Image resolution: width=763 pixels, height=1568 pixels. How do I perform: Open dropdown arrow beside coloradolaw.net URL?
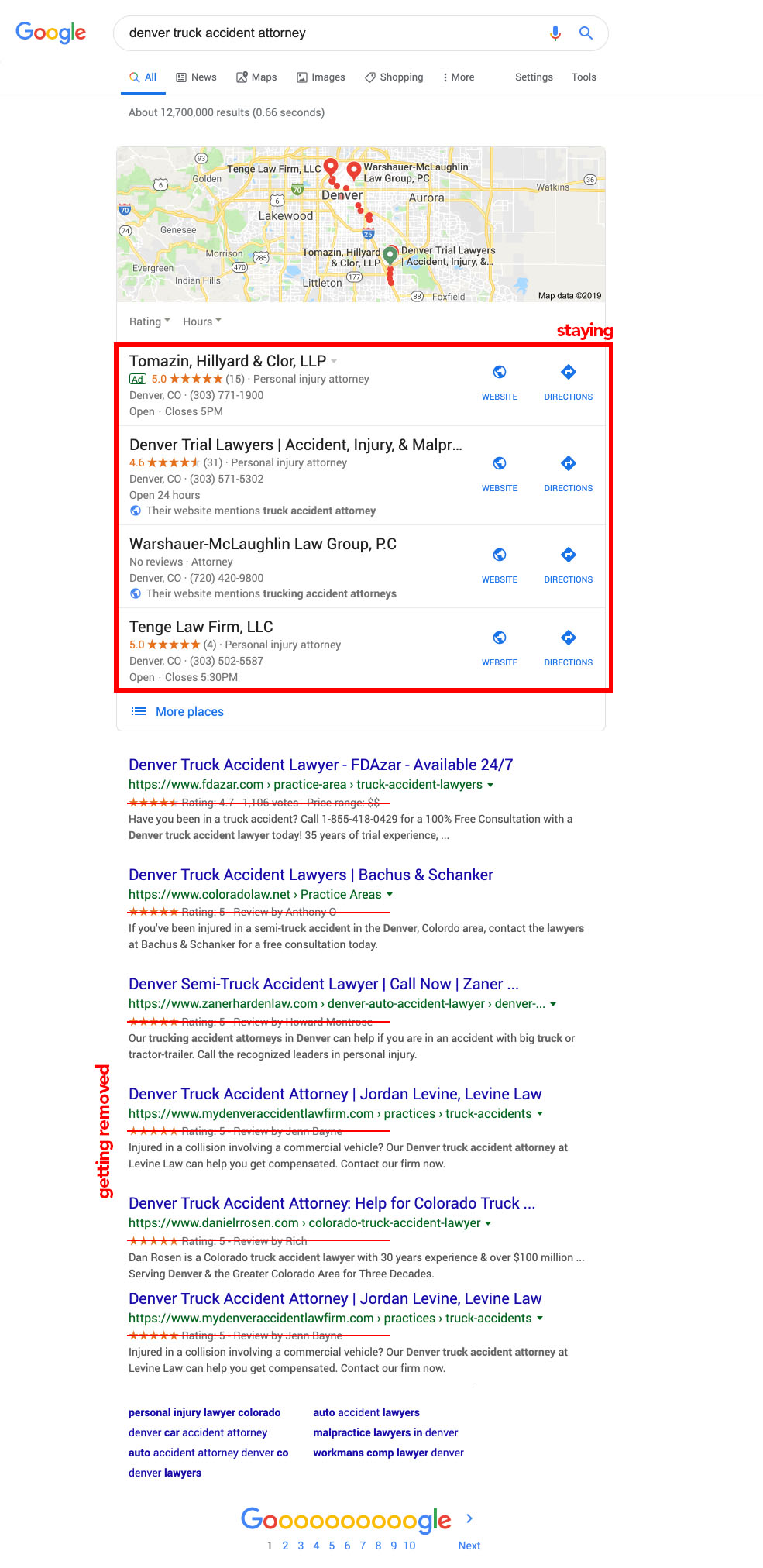pyautogui.click(x=390, y=895)
